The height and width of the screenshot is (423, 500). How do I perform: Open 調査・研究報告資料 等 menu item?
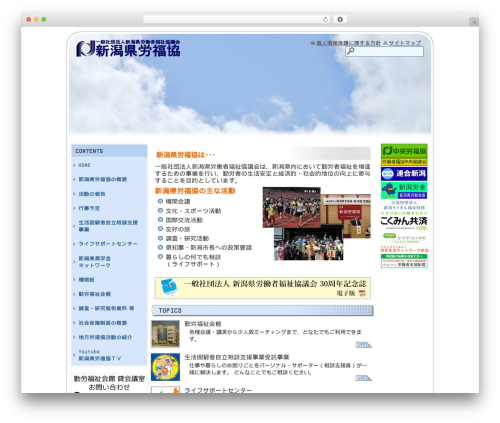point(106,308)
